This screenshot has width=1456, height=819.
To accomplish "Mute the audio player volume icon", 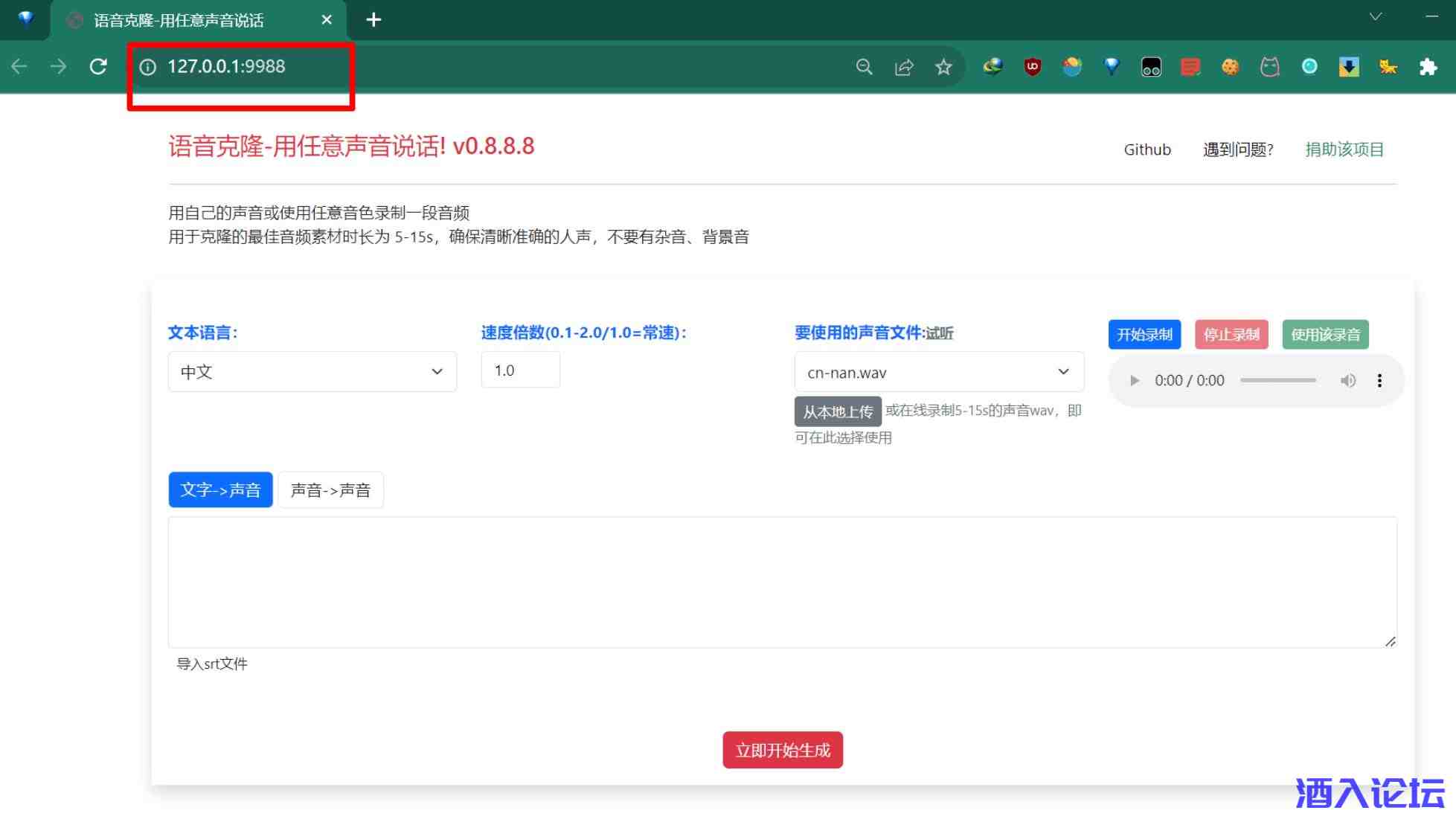I will 1347,381.
